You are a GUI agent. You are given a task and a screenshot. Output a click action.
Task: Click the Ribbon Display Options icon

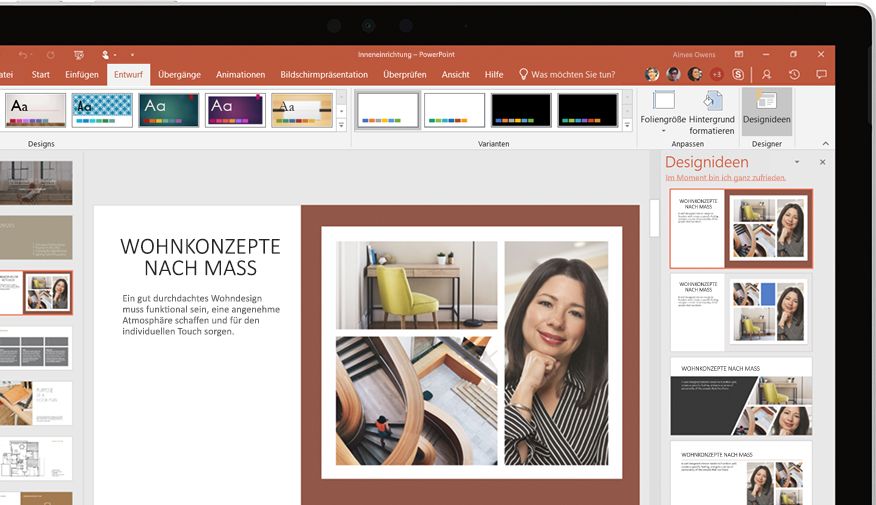click(x=739, y=54)
